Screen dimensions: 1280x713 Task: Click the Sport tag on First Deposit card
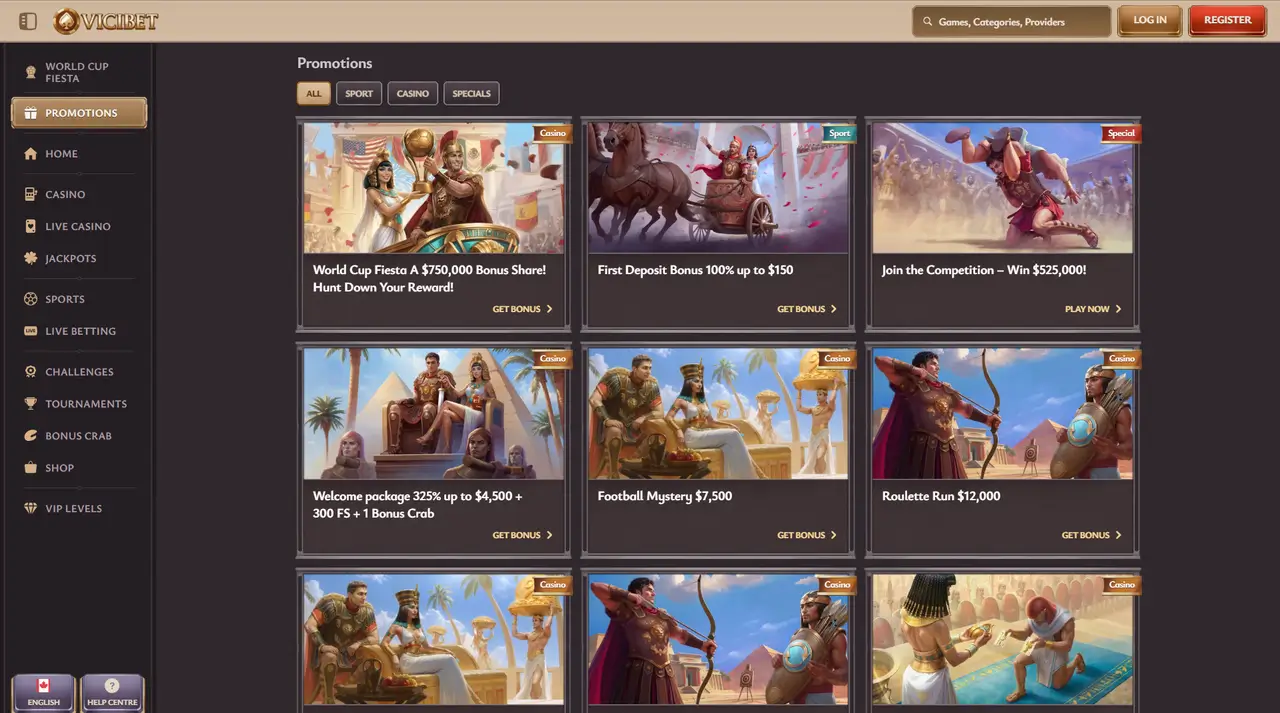click(x=839, y=133)
